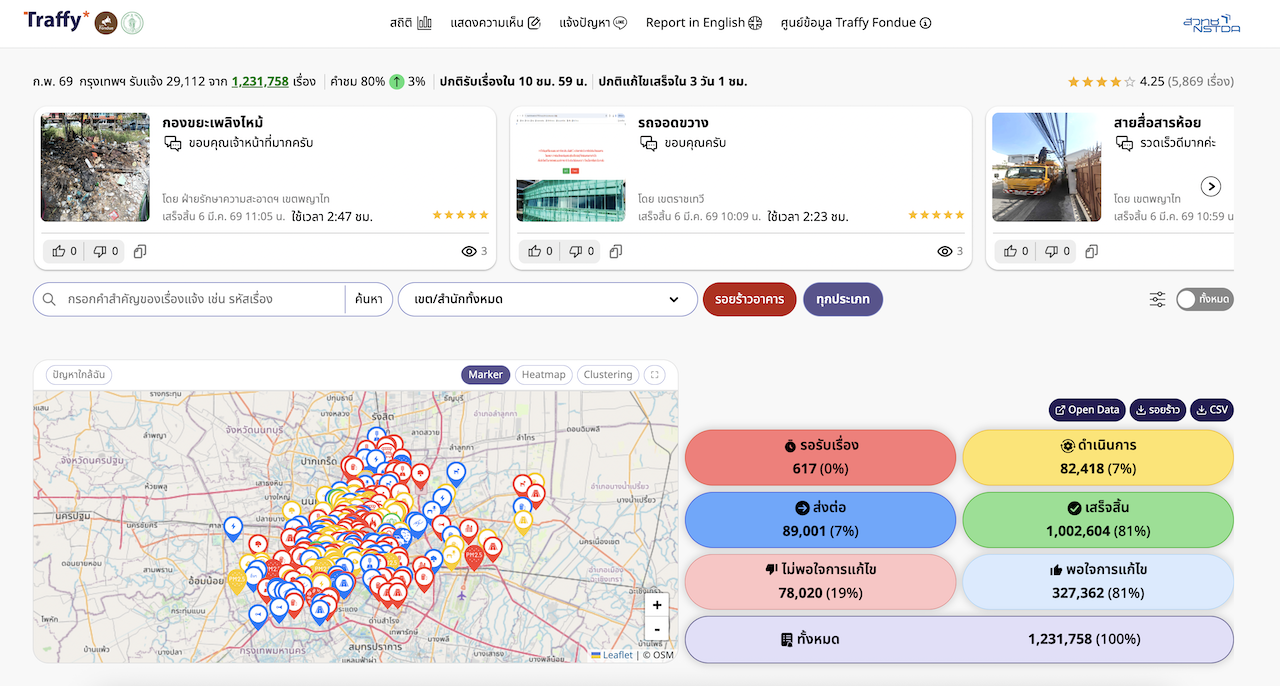Viewport: 1280px width, 686px height.
Task: Switch map view to Clustering mode
Action: (x=607, y=375)
